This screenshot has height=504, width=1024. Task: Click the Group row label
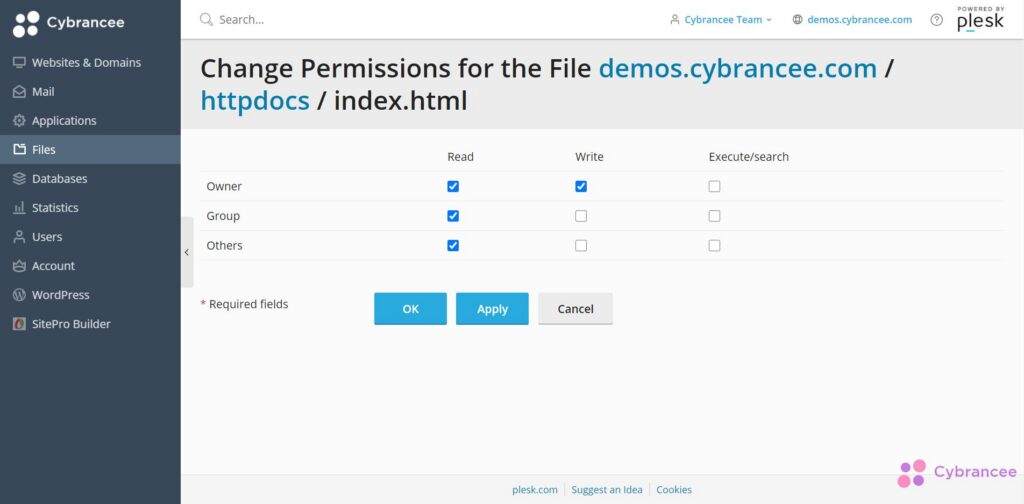(223, 216)
